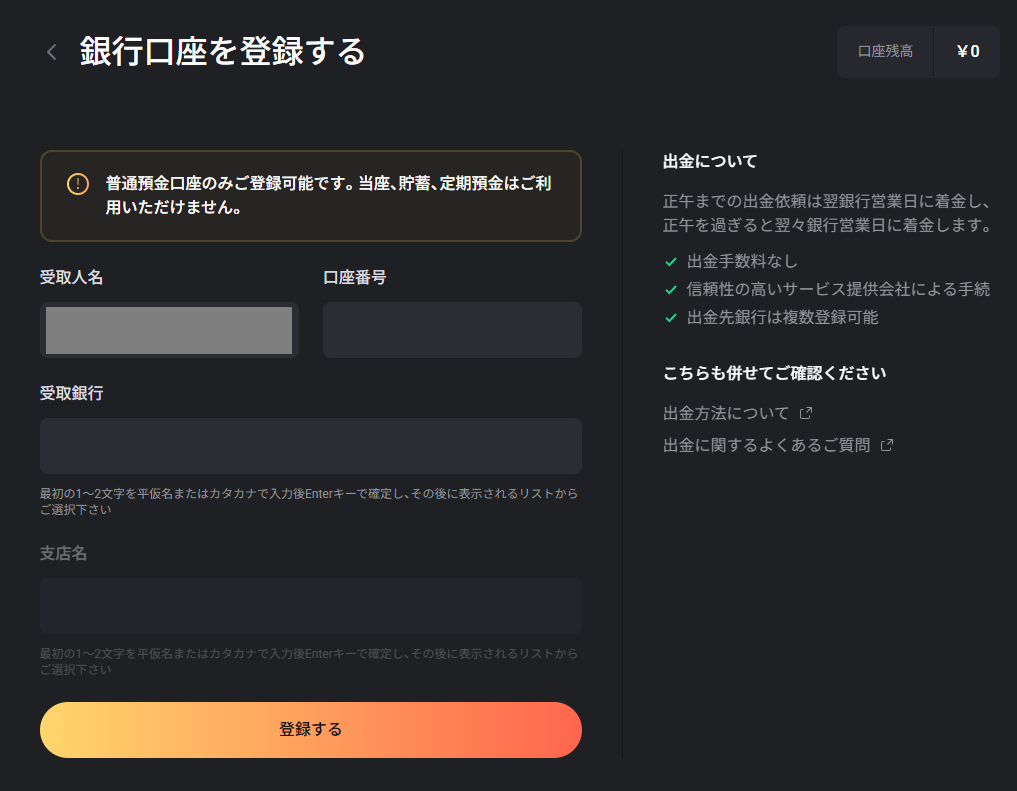
Task: Open the 出金に関するよくあるご質問 link
Action: (767, 445)
